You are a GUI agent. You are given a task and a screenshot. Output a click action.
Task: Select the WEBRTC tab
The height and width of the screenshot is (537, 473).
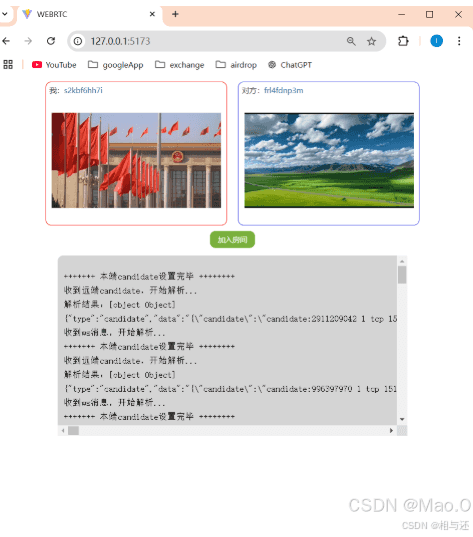coord(89,14)
